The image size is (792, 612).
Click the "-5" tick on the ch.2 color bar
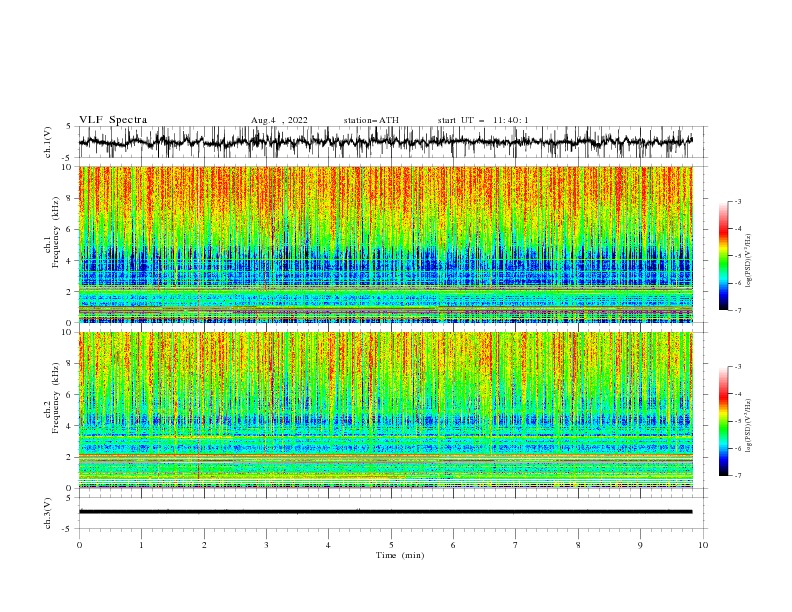point(738,421)
